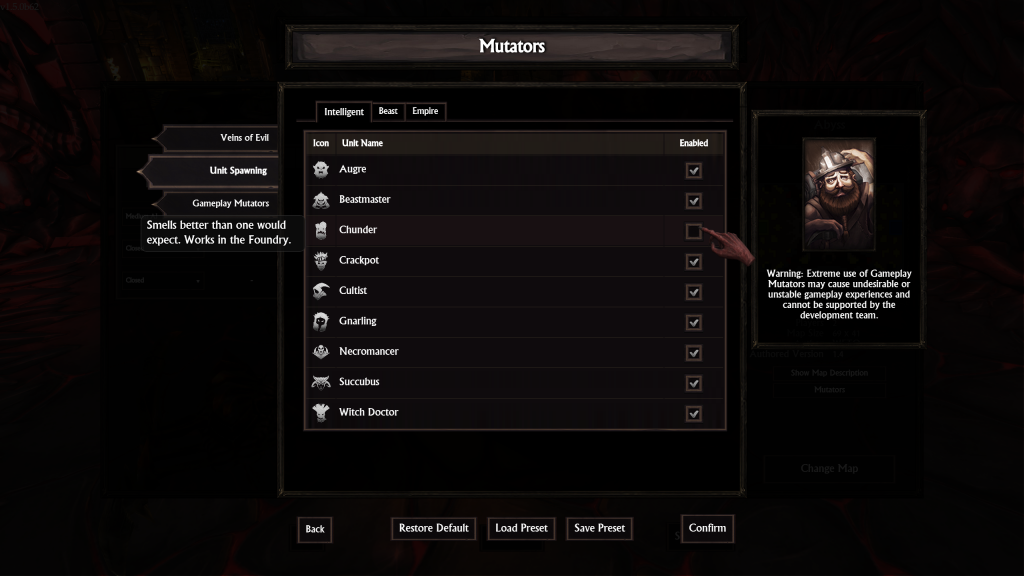Click the Crackpot unit icon
The image size is (1024, 576).
(321, 261)
